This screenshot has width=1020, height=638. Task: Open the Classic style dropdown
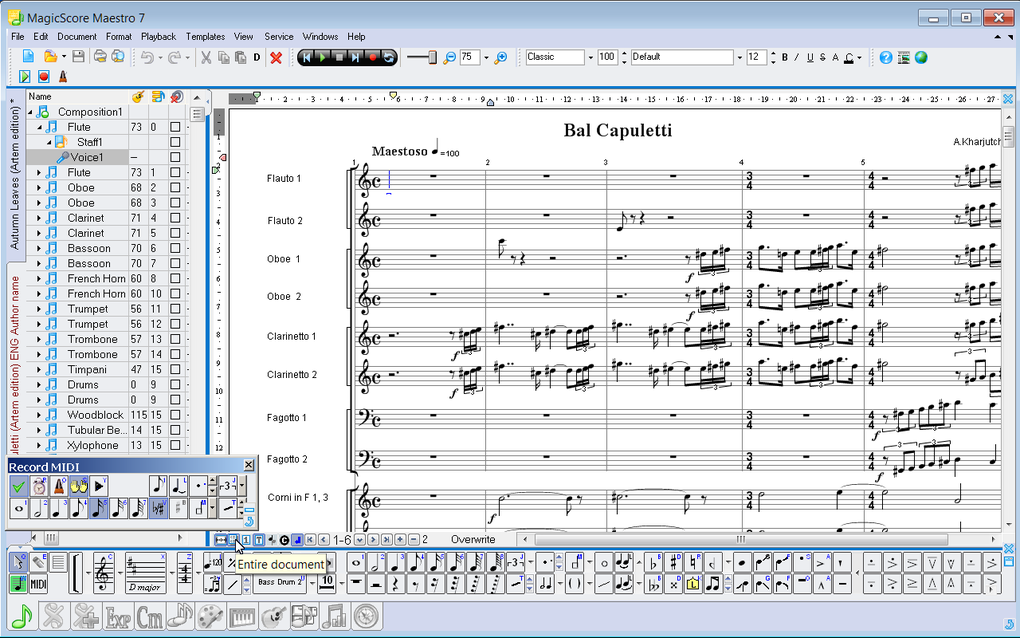coord(591,58)
